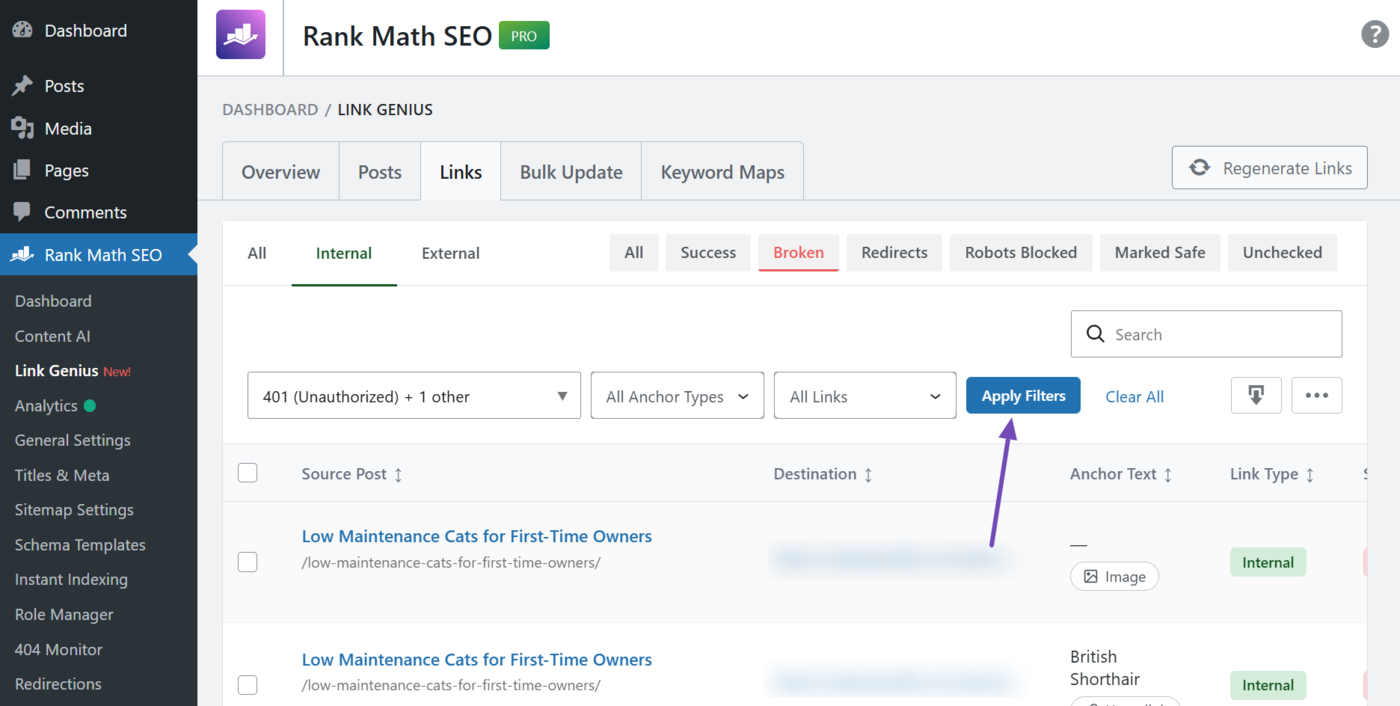The height and width of the screenshot is (706, 1400).
Task: Select the Comments icon in the sidebar
Action: (22, 212)
